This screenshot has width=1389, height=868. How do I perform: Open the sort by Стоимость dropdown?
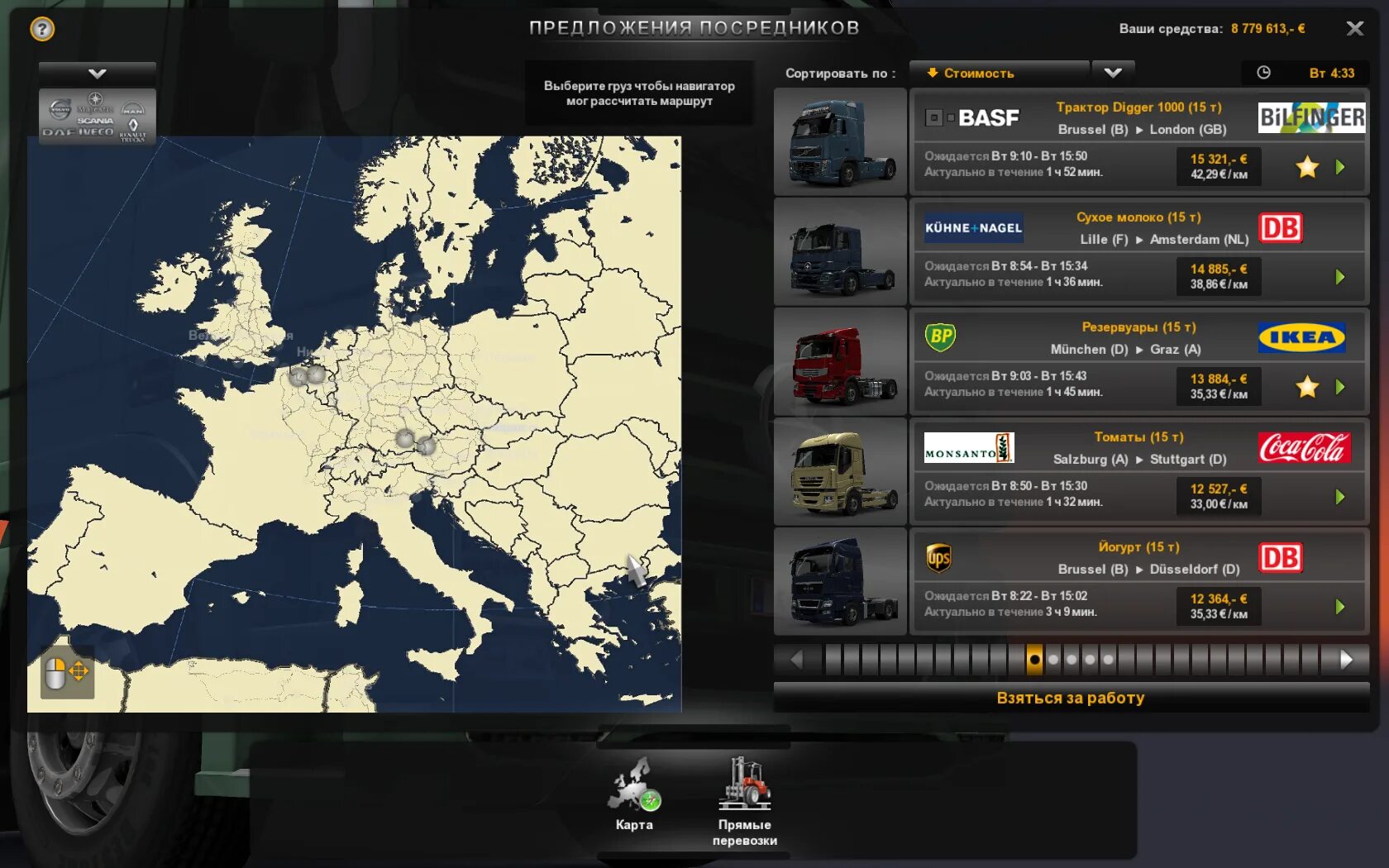pos(999,73)
